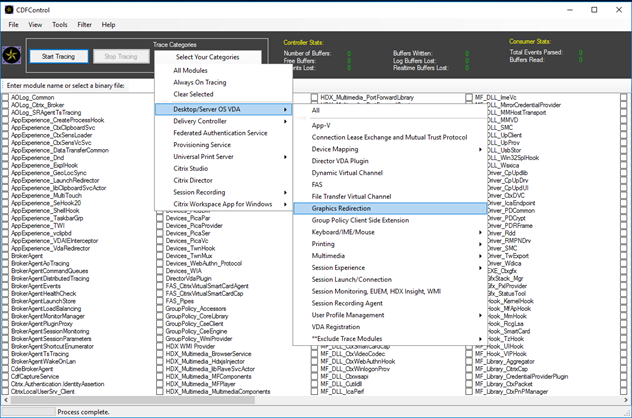Select the All Modules menu entry
The image size is (632, 418).
(x=192, y=70)
